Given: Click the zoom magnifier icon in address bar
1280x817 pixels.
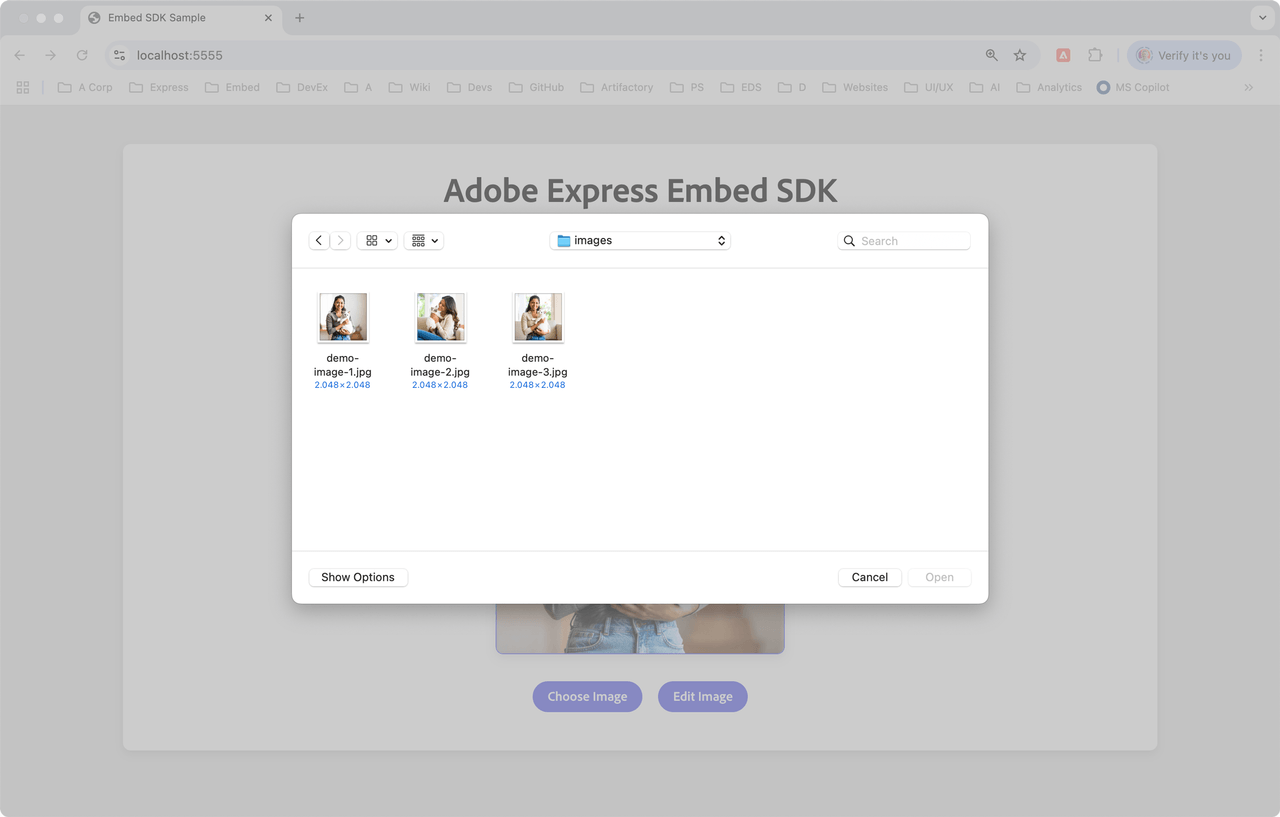Looking at the screenshot, I should (991, 56).
